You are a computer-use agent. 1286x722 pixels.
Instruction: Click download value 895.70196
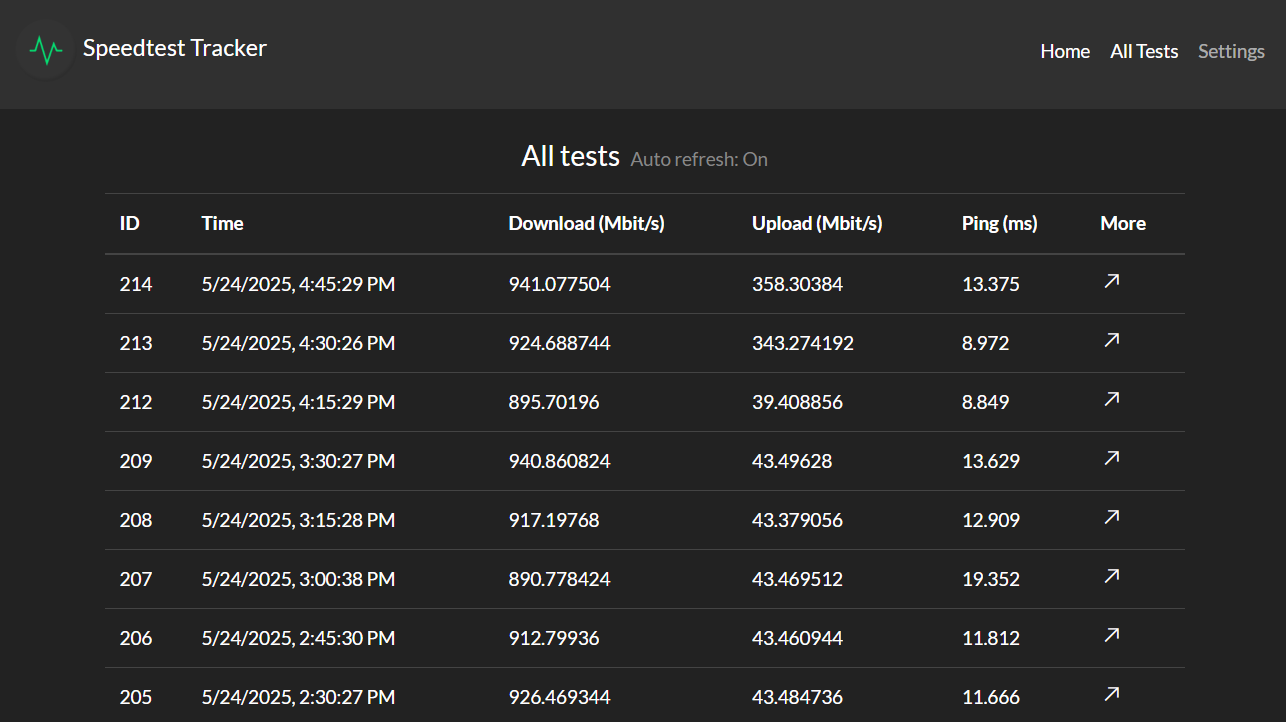(x=554, y=402)
